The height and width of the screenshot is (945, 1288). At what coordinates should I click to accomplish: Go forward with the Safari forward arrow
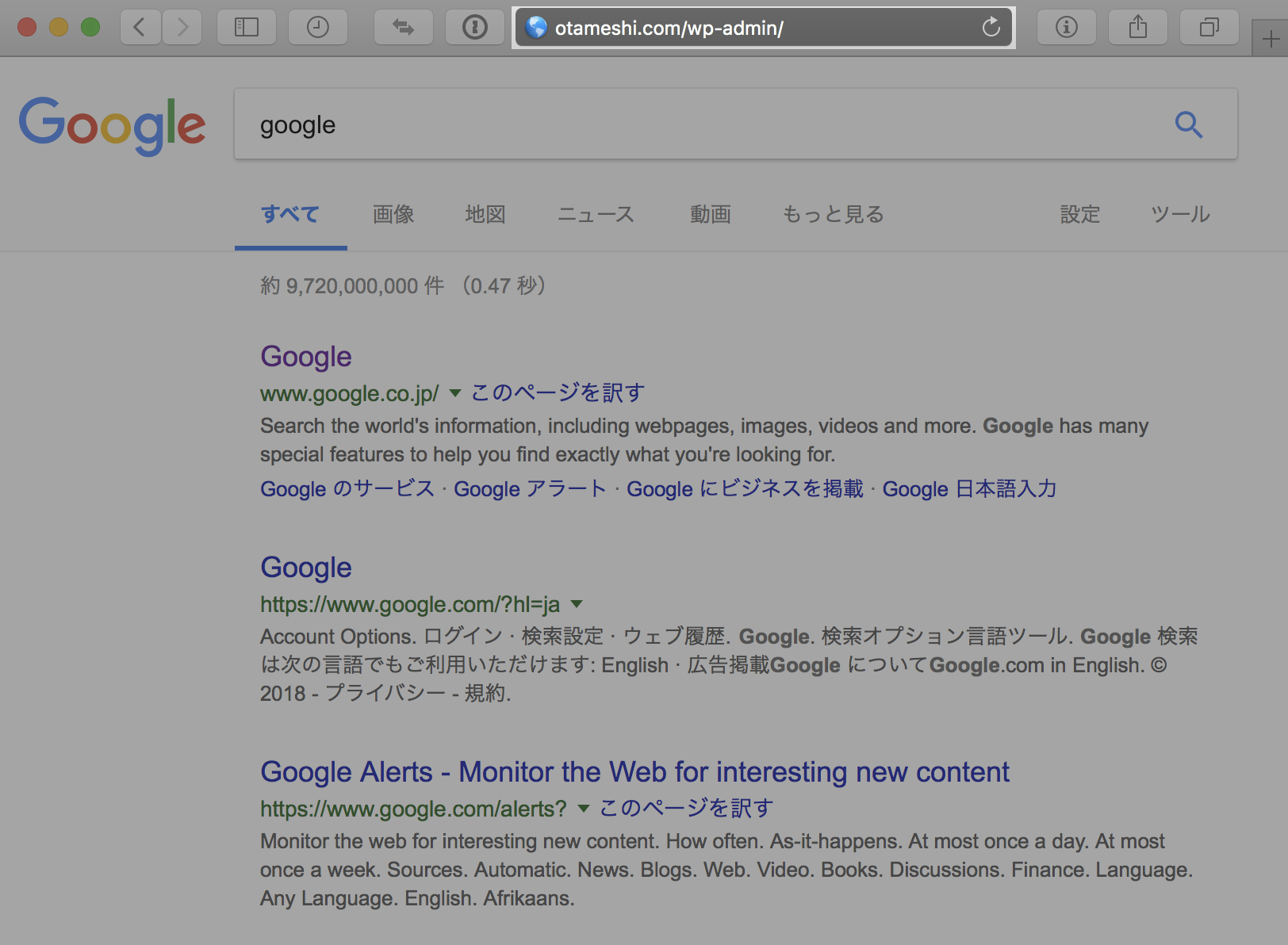pos(182,28)
